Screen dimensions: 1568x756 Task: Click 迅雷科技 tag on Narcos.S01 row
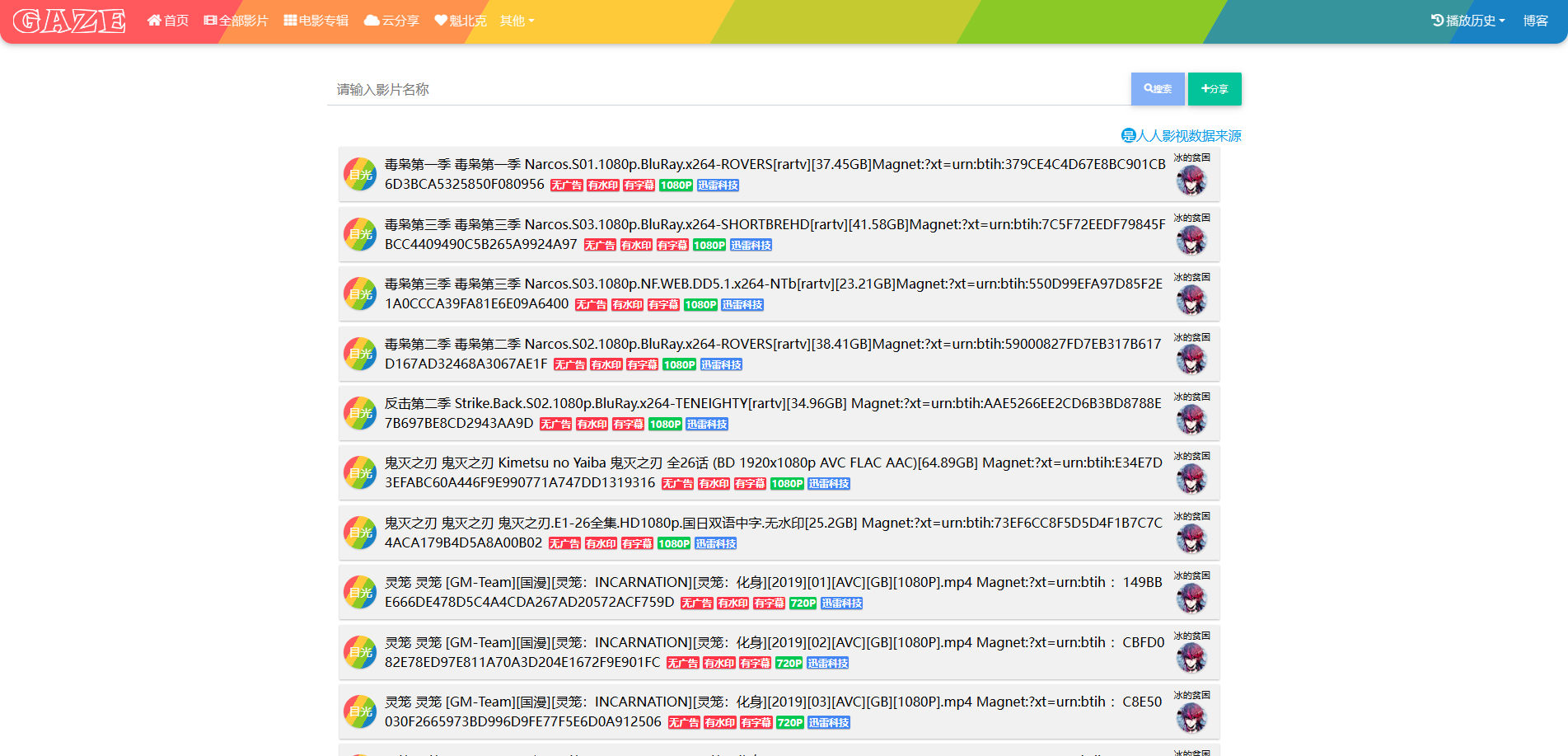tap(718, 185)
